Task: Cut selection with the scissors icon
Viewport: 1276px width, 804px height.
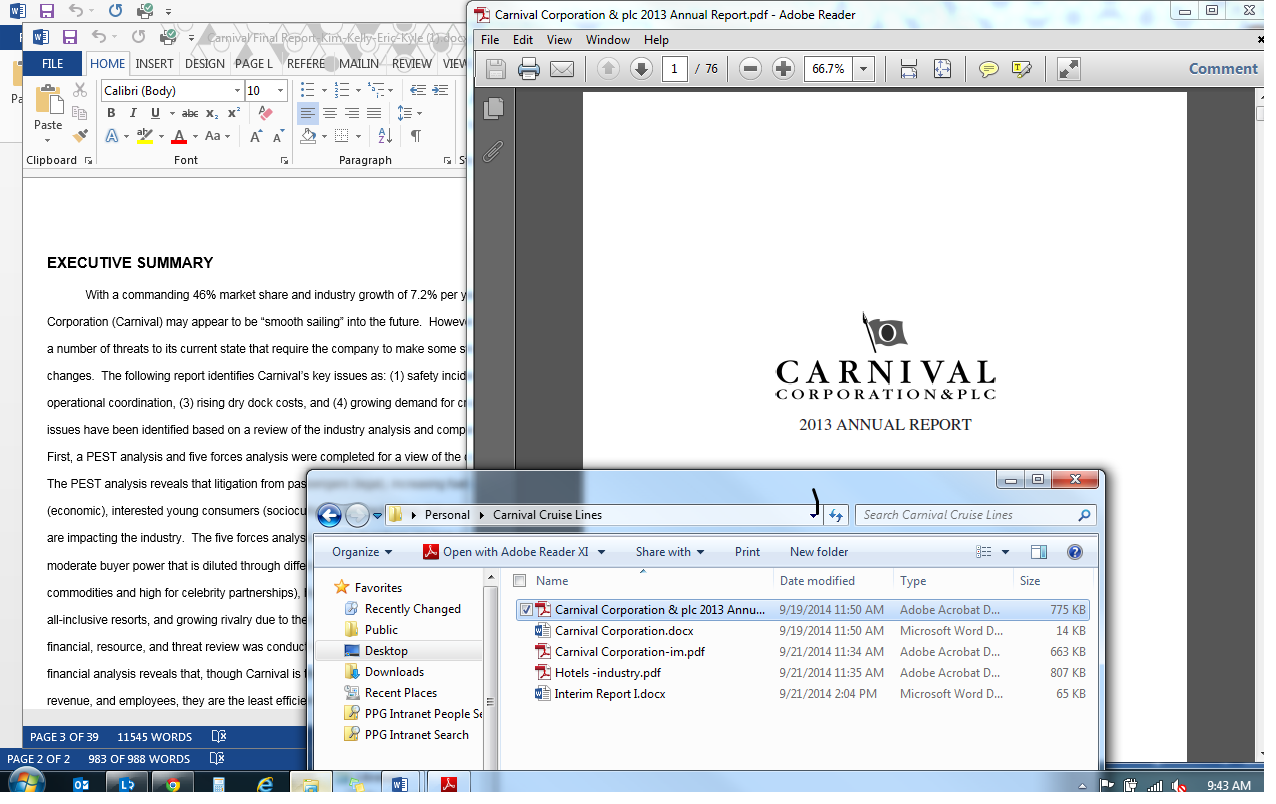Action: 81,90
